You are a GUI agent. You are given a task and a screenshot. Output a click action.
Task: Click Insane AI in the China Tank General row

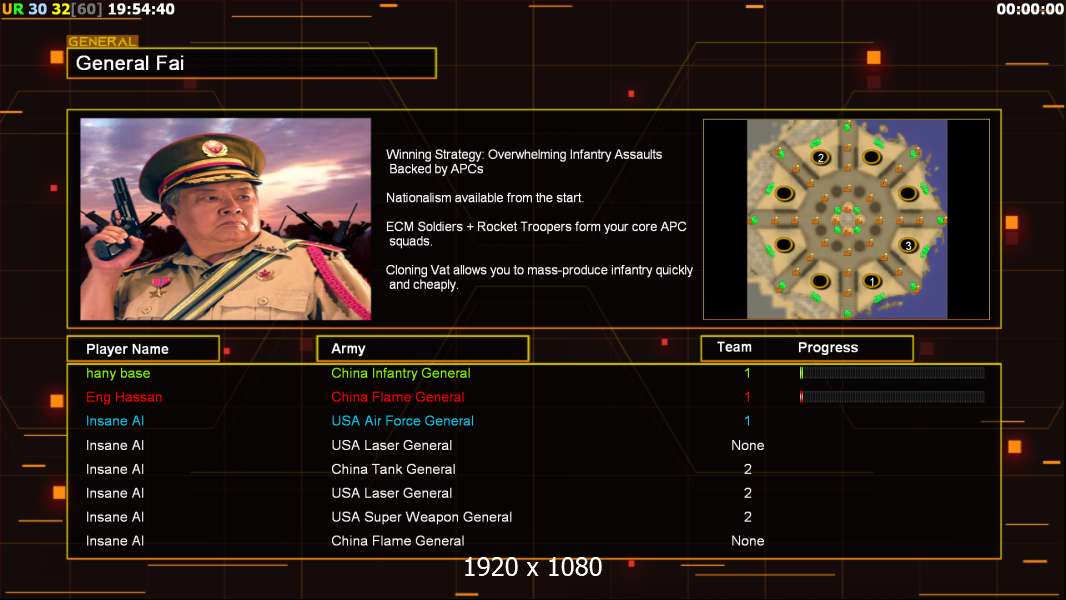coord(115,469)
